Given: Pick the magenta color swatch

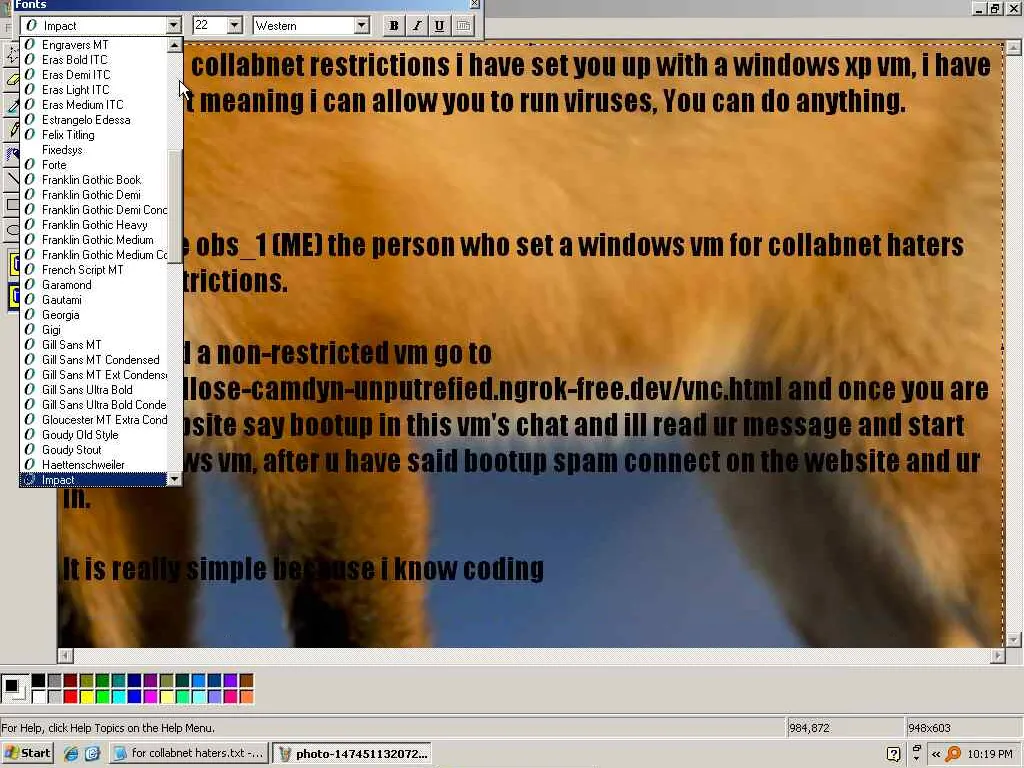Looking at the screenshot, I should point(150,697).
